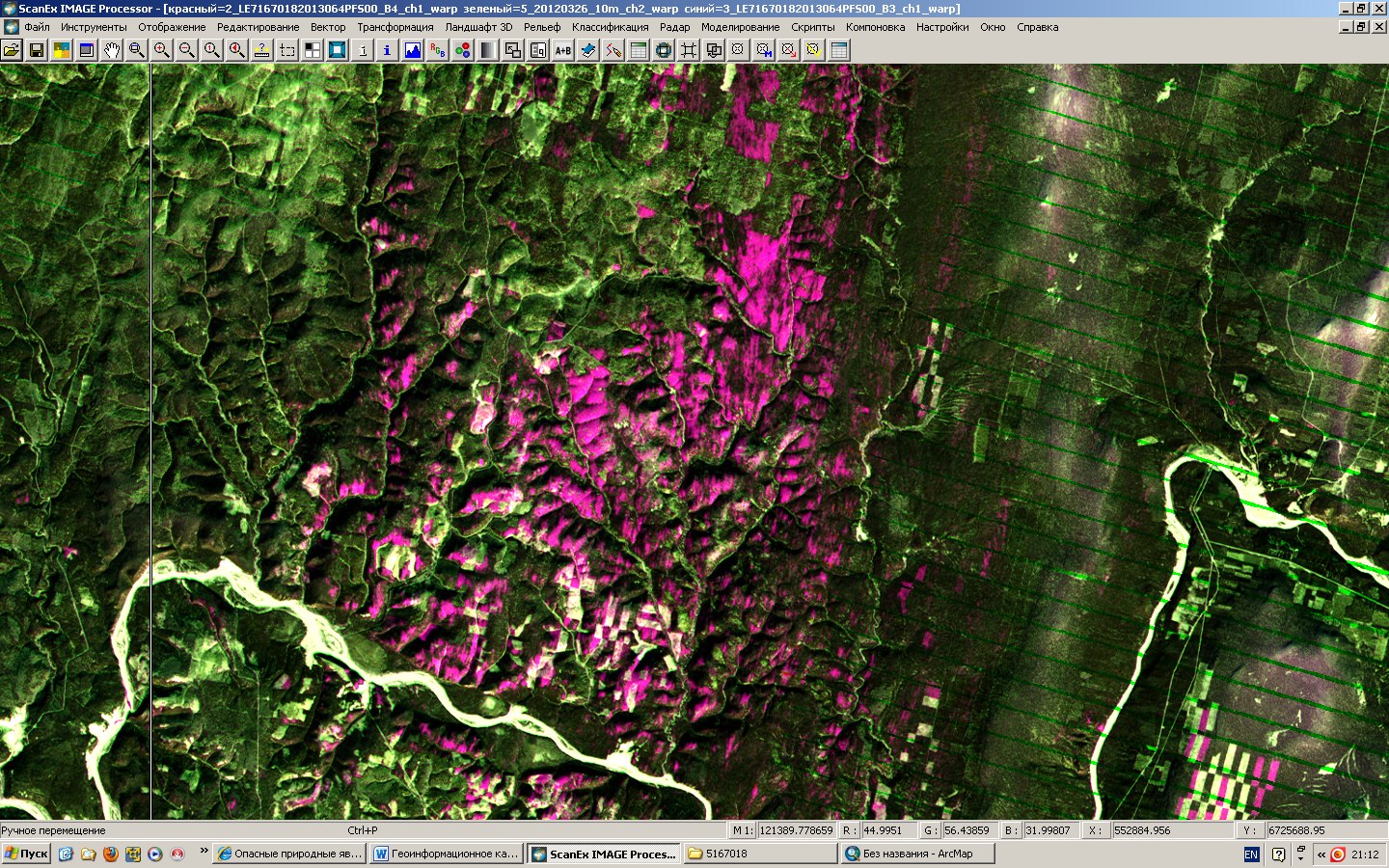The height and width of the screenshot is (868, 1389).
Task: Open the Редактирование menu
Action: (258, 27)
